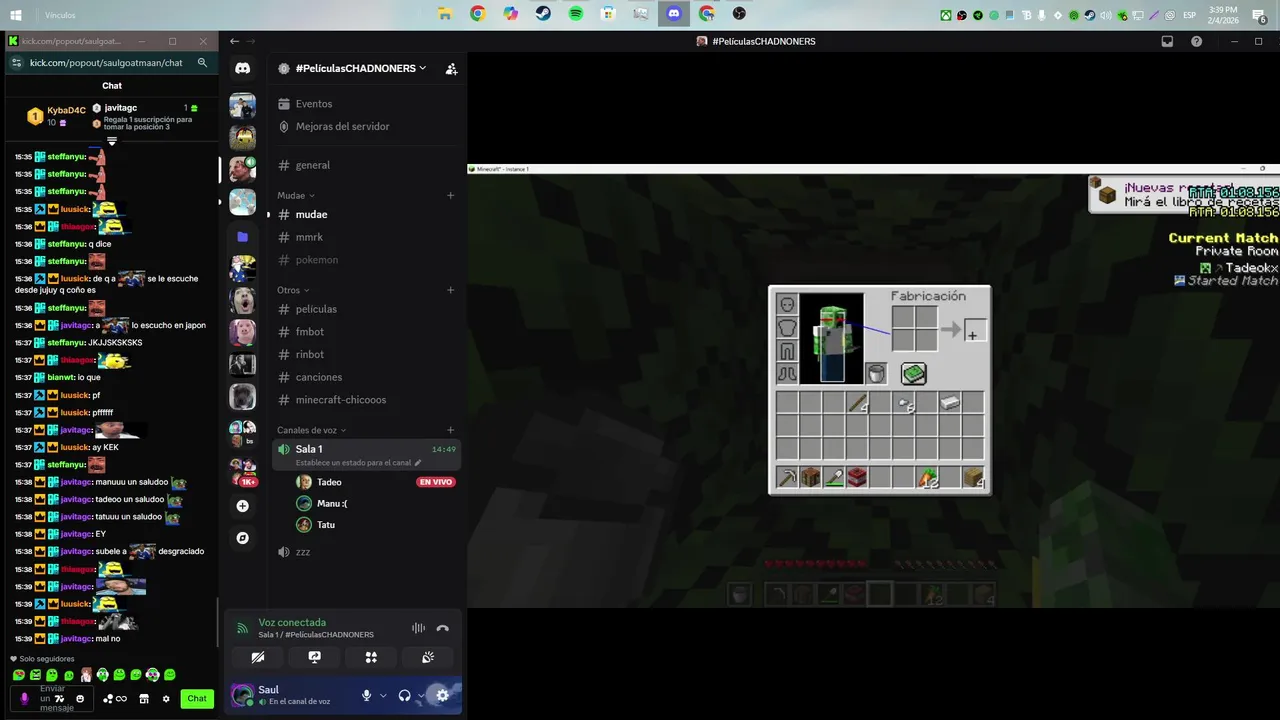This screenshot has height=720, width=1280.
Task: Open headphone output device options arrow
Action: [x=421, y=695]
